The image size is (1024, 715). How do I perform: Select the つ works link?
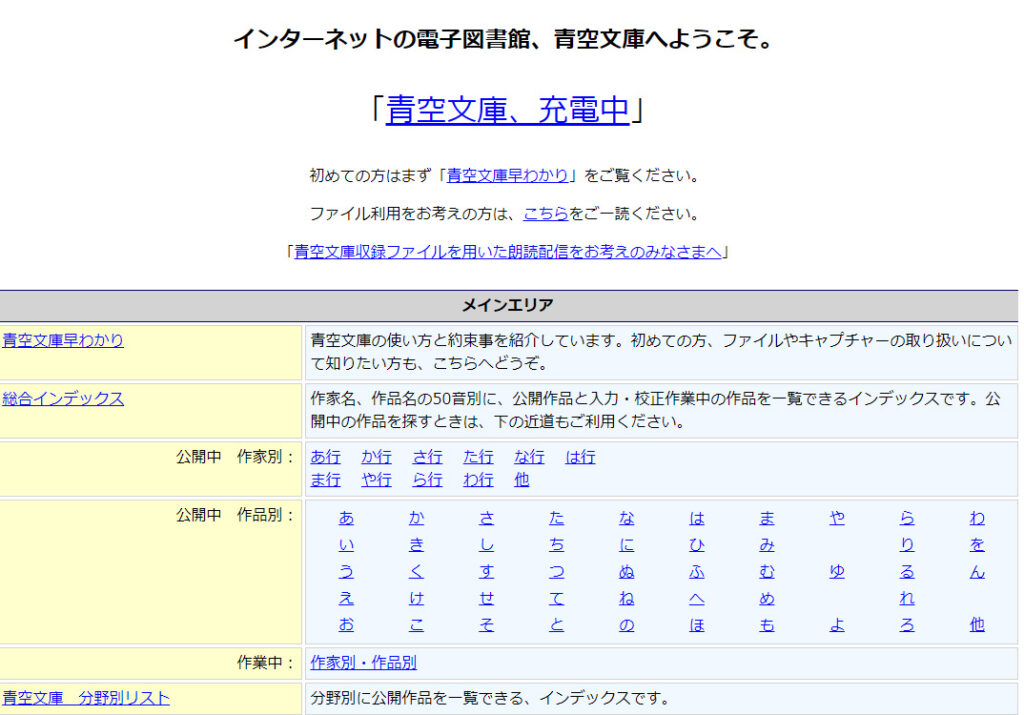coord(556,572)
